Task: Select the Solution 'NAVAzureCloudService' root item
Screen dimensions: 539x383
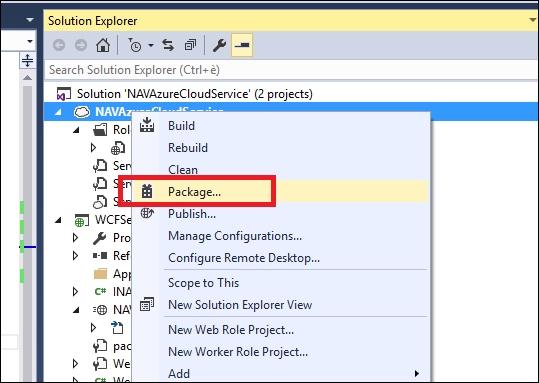Action: tap(195, 94)
